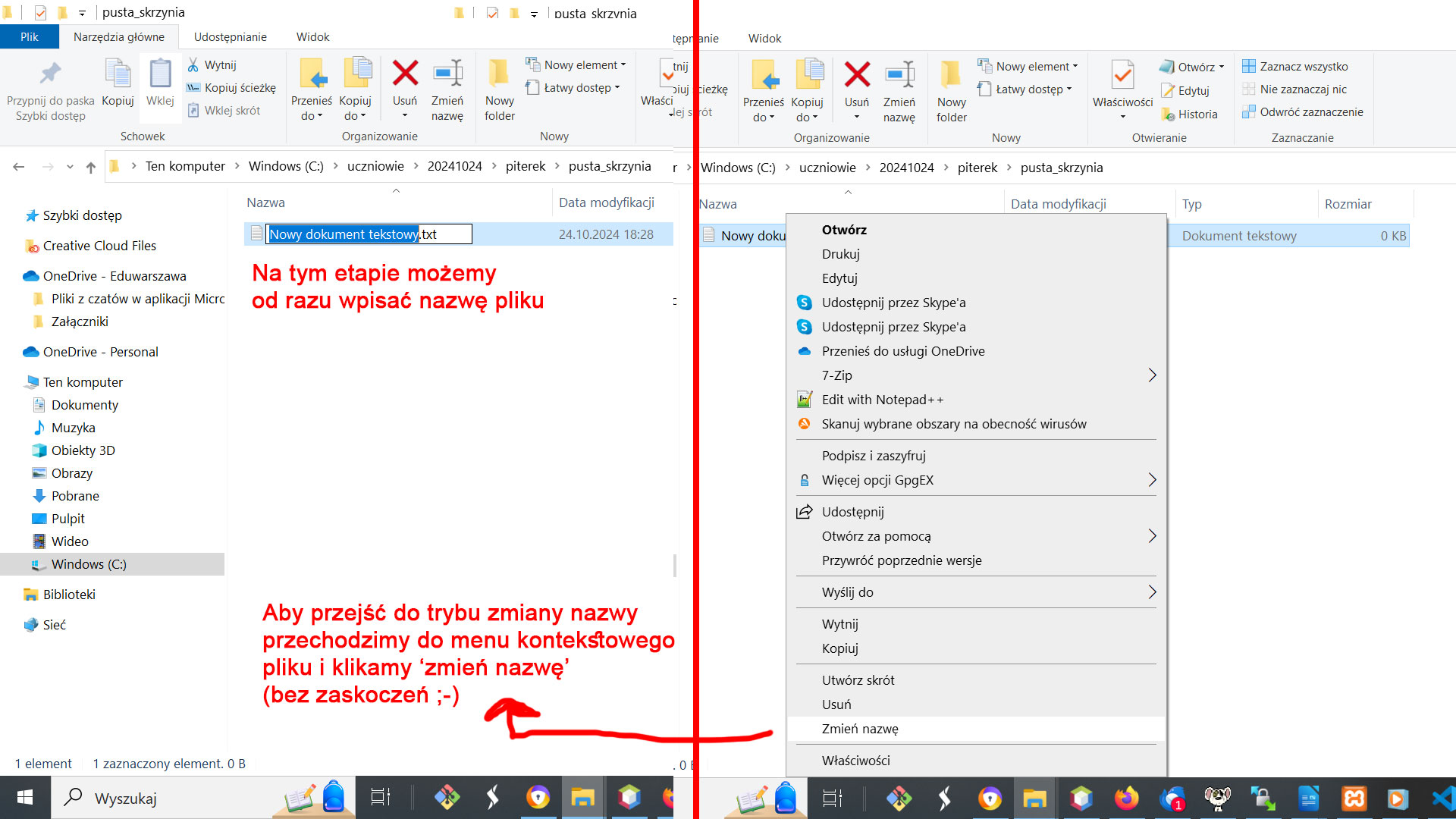Click Zaznacz wszystko selection option
This screenshot has width=1456, height=819.
tap(1303, 67)
